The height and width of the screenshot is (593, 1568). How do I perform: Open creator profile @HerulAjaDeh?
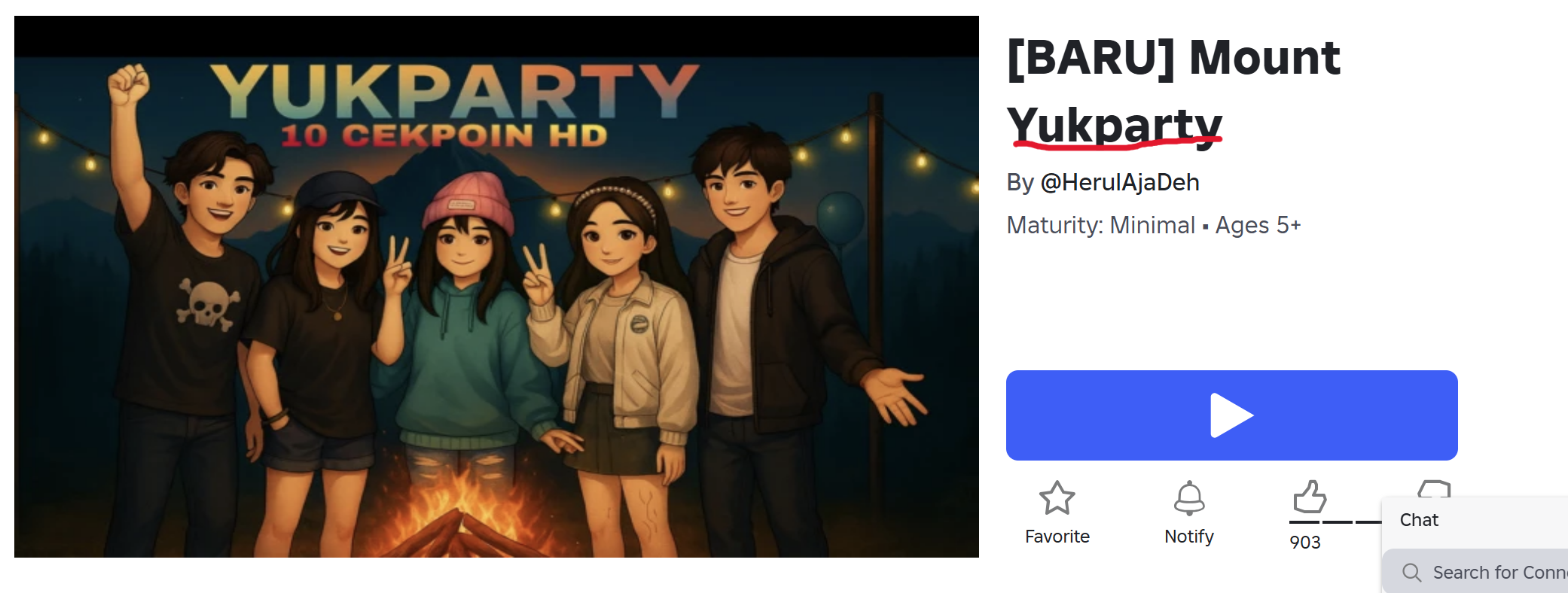(1119, 182)
